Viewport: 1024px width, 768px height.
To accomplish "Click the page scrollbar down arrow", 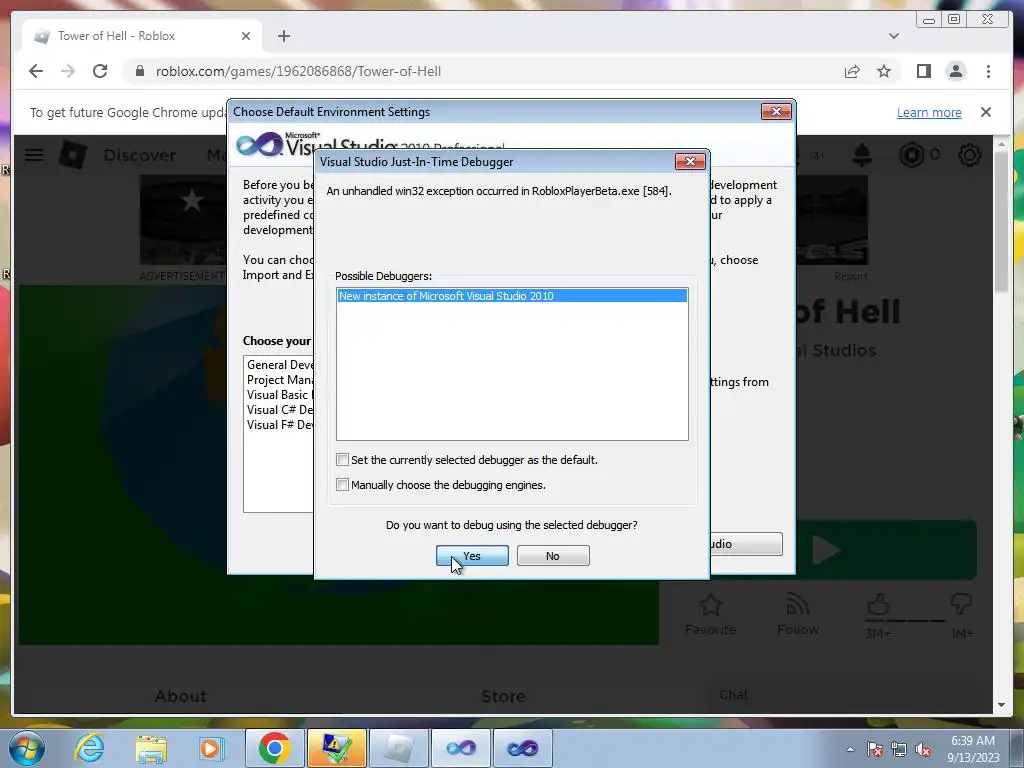I will point(1002,705).
